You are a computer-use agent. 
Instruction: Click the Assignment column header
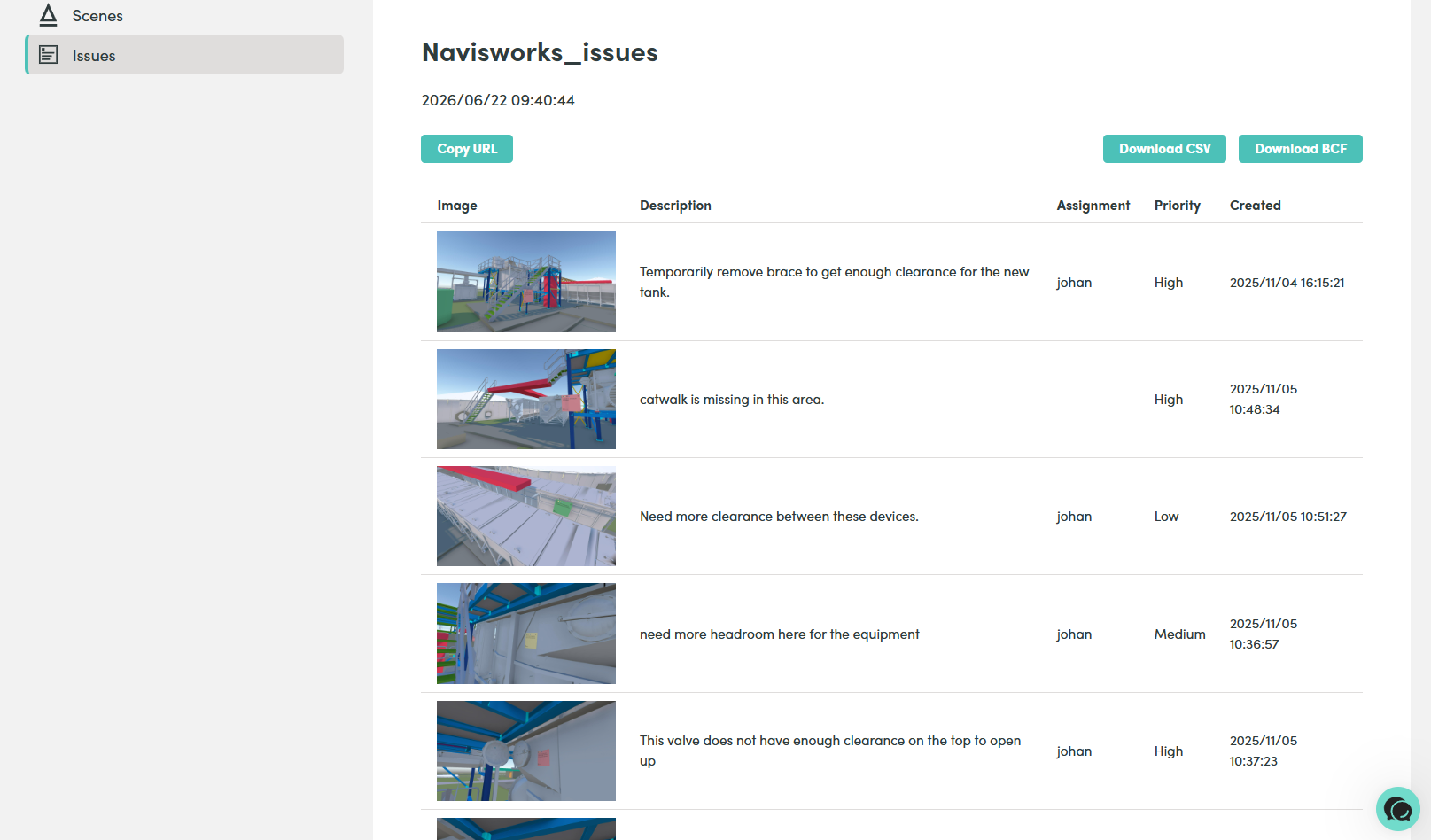tap(1093, 206)
